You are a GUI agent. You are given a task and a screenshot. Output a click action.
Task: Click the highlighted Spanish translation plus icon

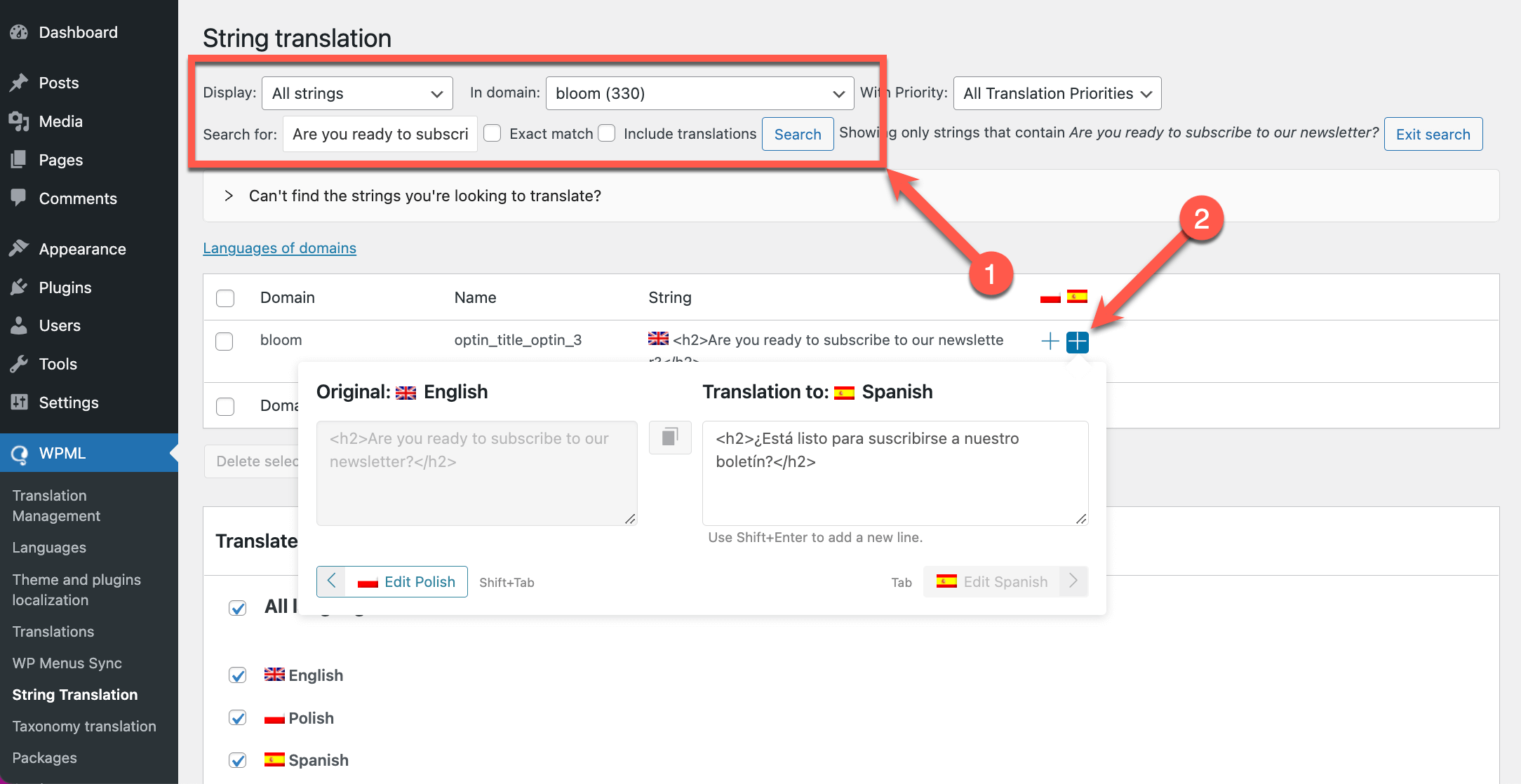1077,342
